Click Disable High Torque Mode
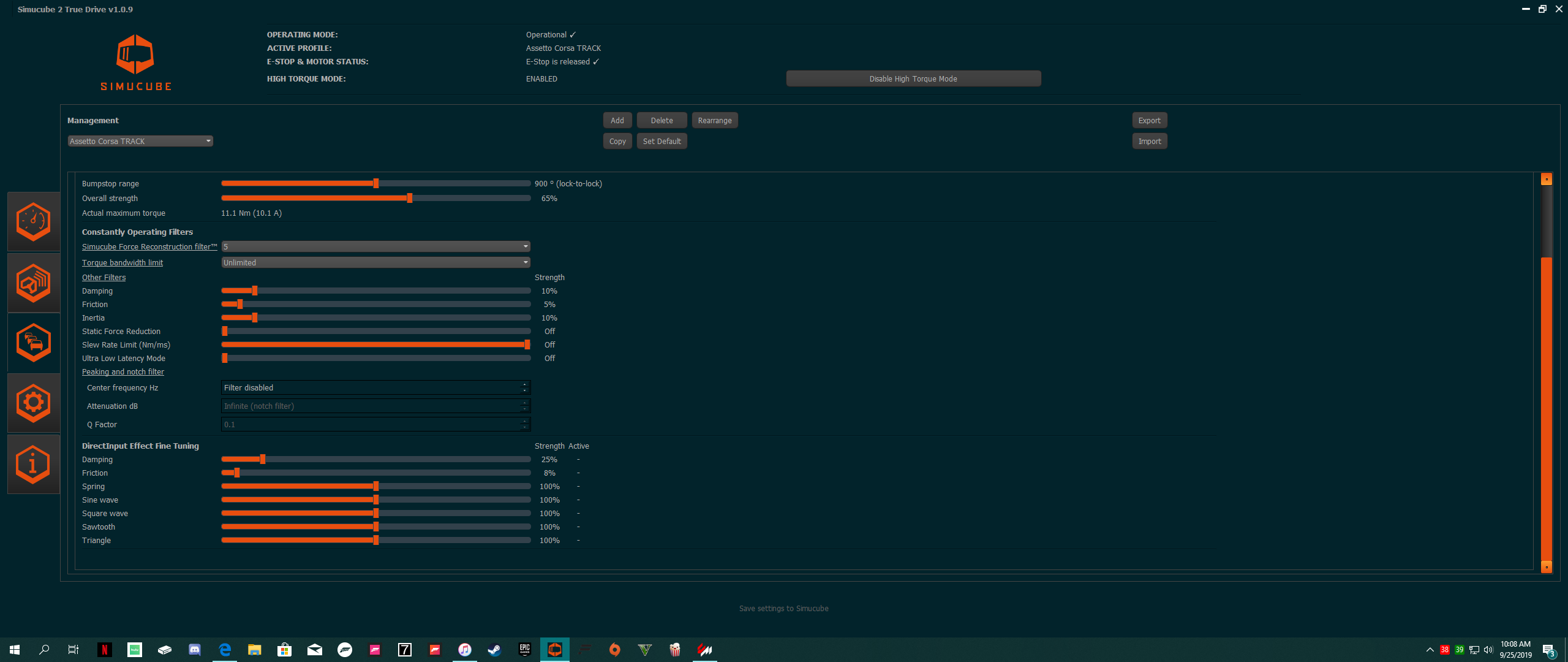This screenshot has height=662, width=1568. pos(913,78)
